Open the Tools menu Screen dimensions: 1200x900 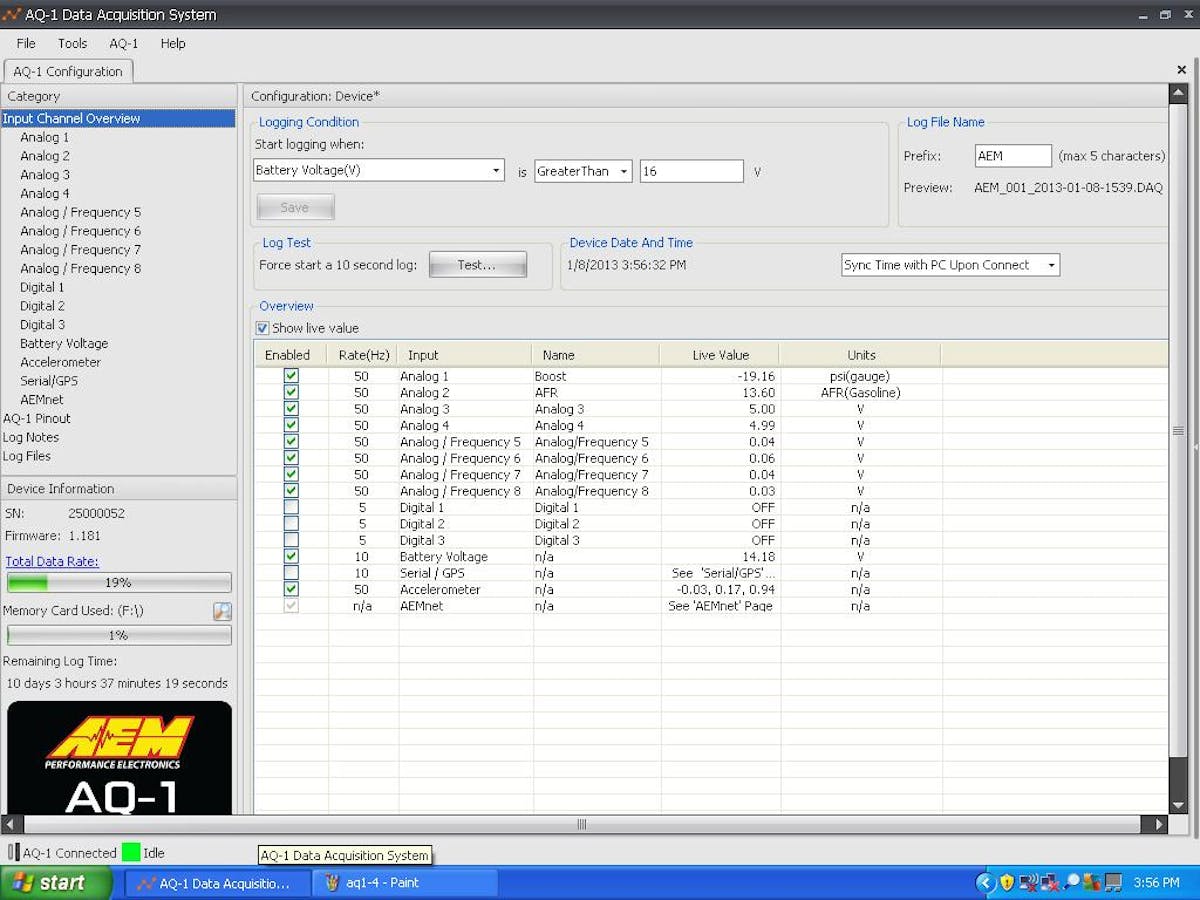tap(72, 43)
